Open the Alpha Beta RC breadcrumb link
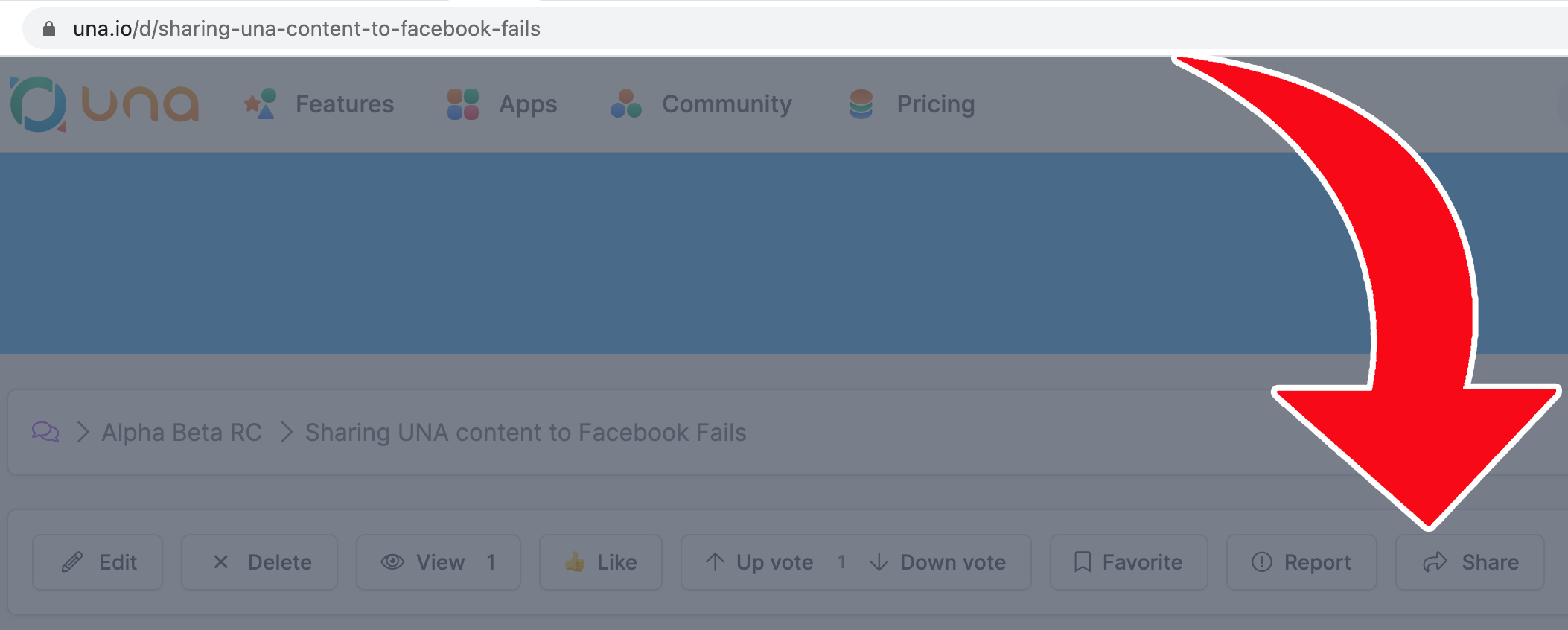The width and height of the screenshot is (1568, 630). coord(182,433)
